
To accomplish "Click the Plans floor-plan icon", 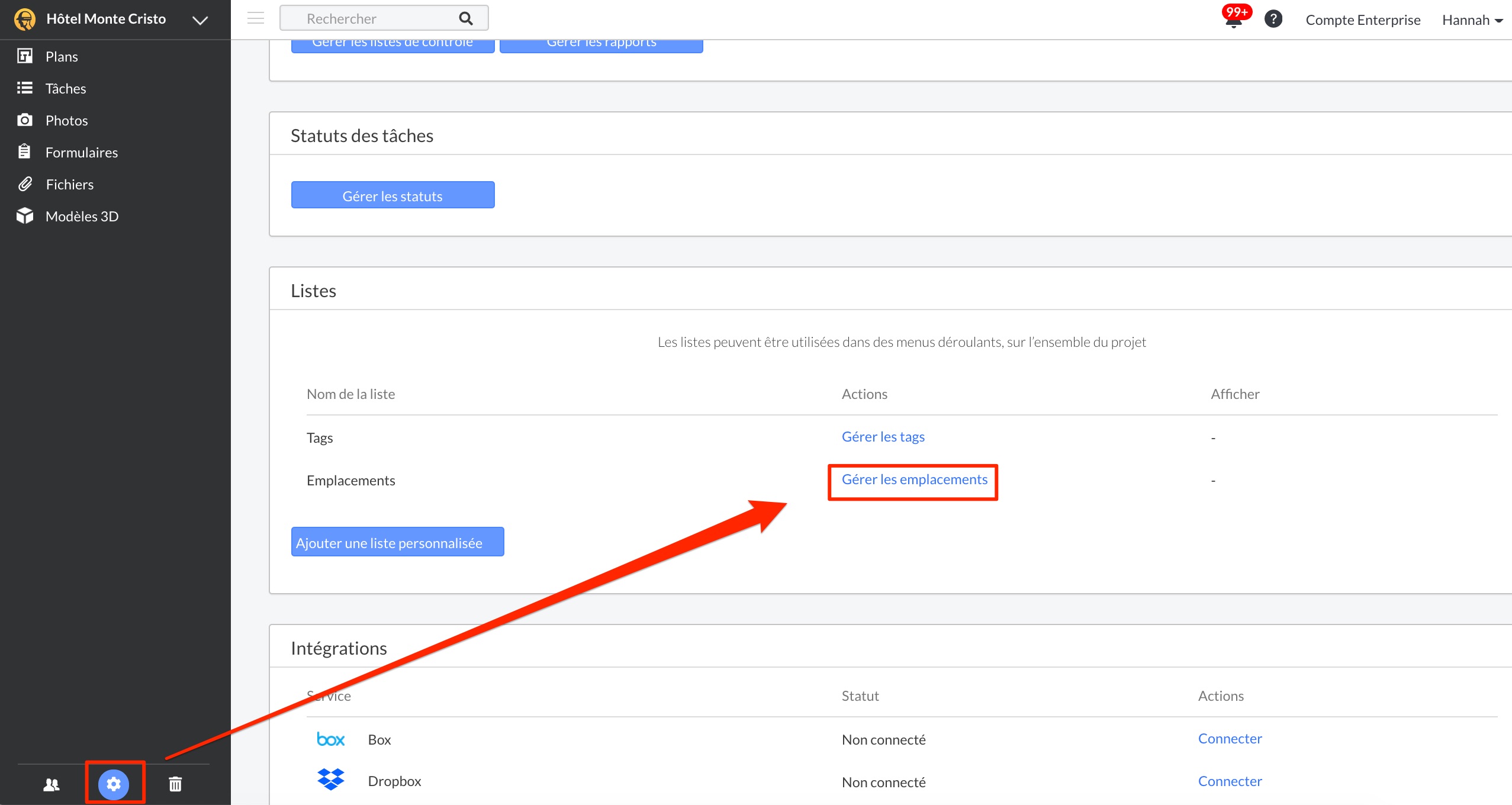I will pyautogui.click(x=24, y=56).
